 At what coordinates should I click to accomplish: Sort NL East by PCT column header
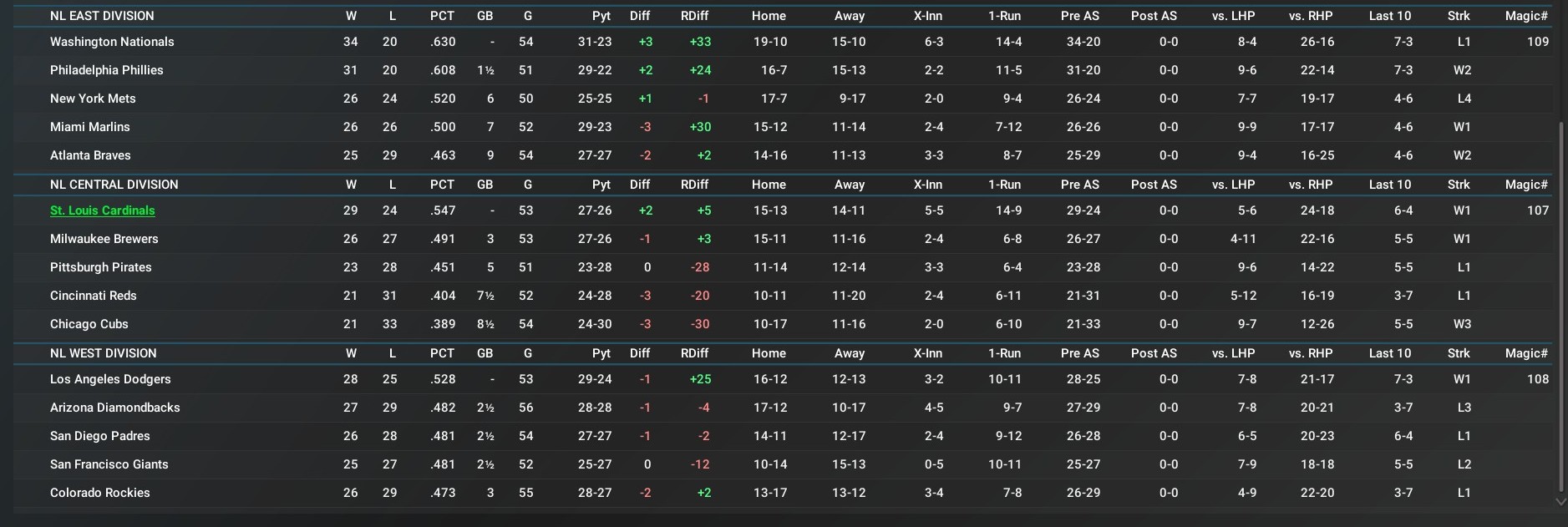click(442, 16)
